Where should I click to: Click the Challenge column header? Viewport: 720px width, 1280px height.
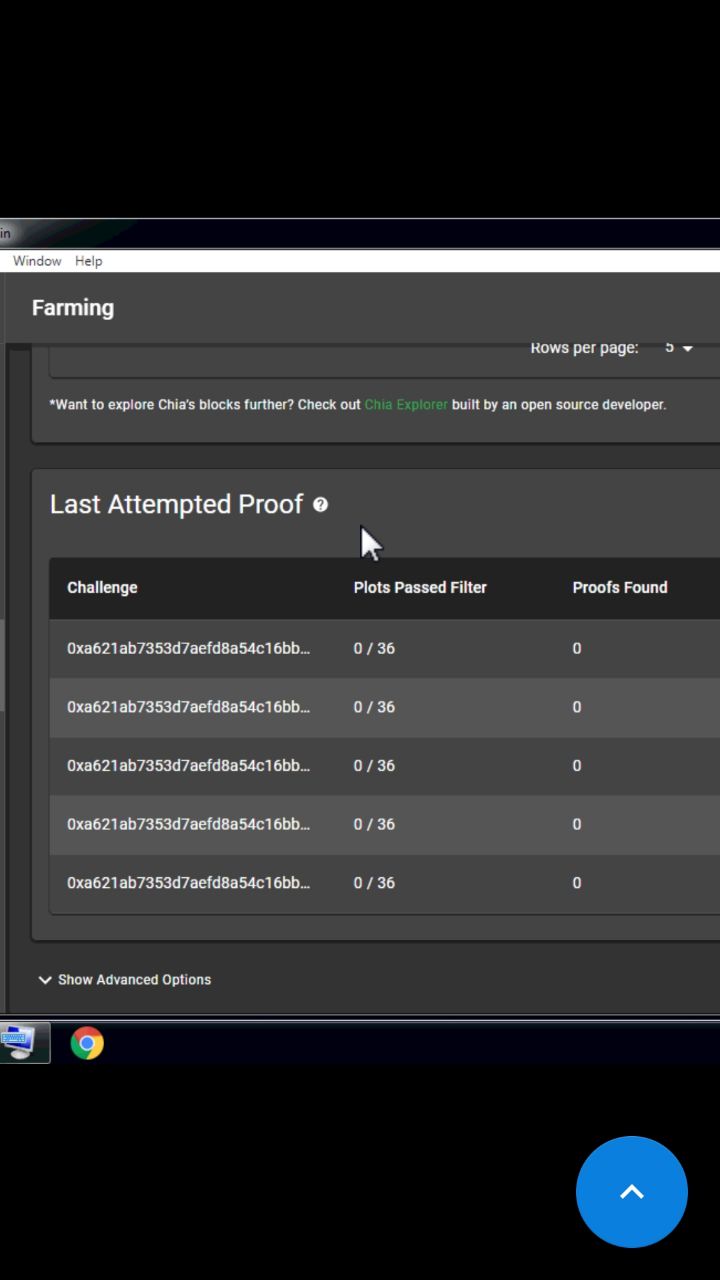102,587
